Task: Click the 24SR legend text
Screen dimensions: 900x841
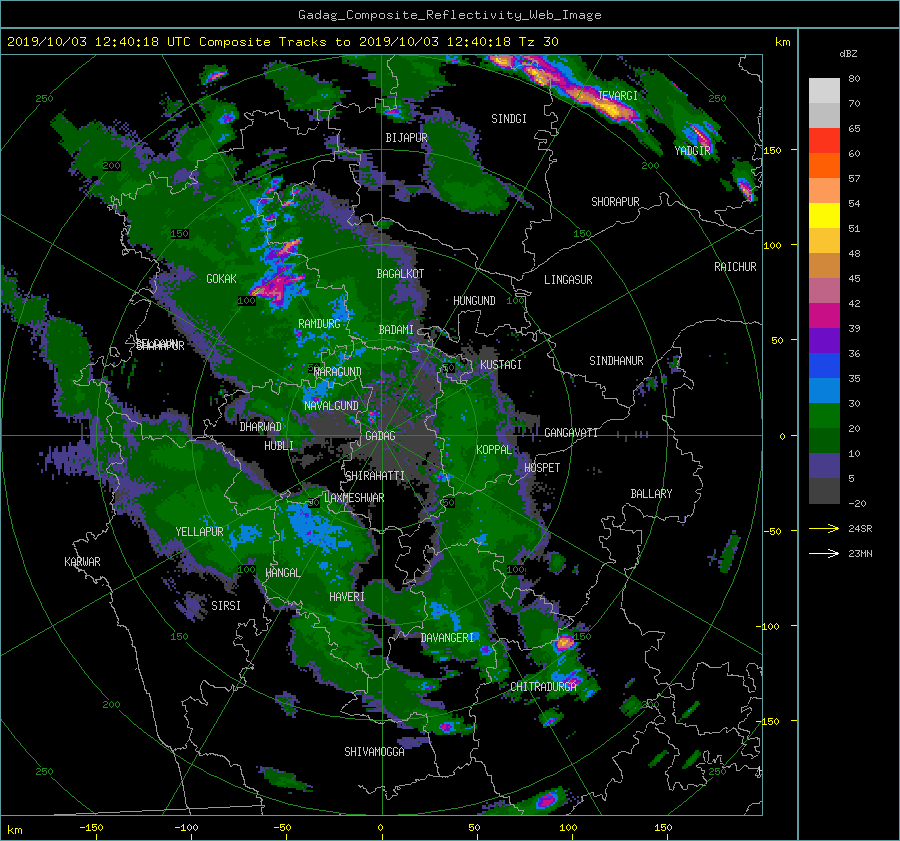Action: [860, 529]
